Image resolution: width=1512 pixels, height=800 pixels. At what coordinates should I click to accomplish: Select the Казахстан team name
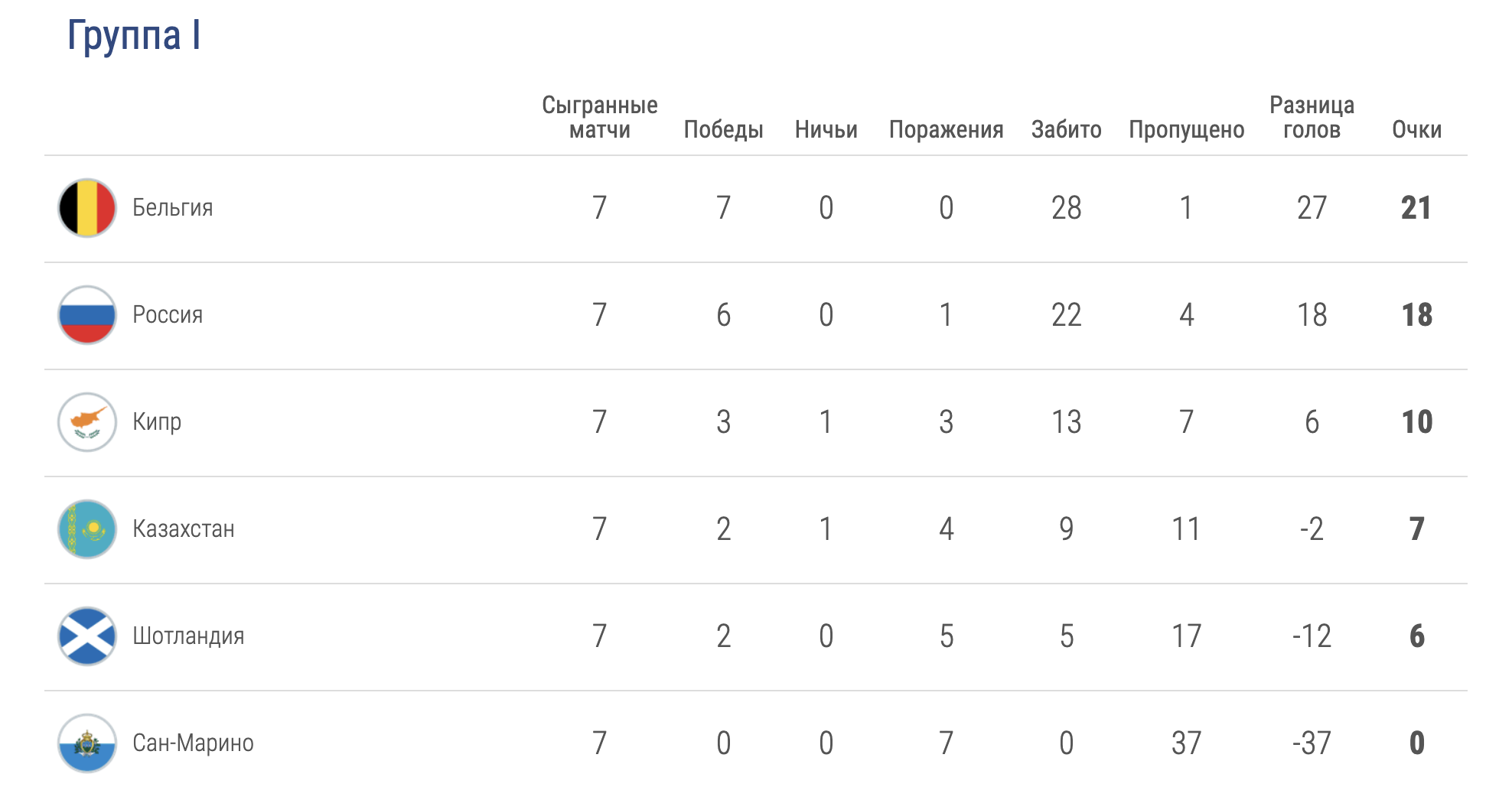click(184, 529)
